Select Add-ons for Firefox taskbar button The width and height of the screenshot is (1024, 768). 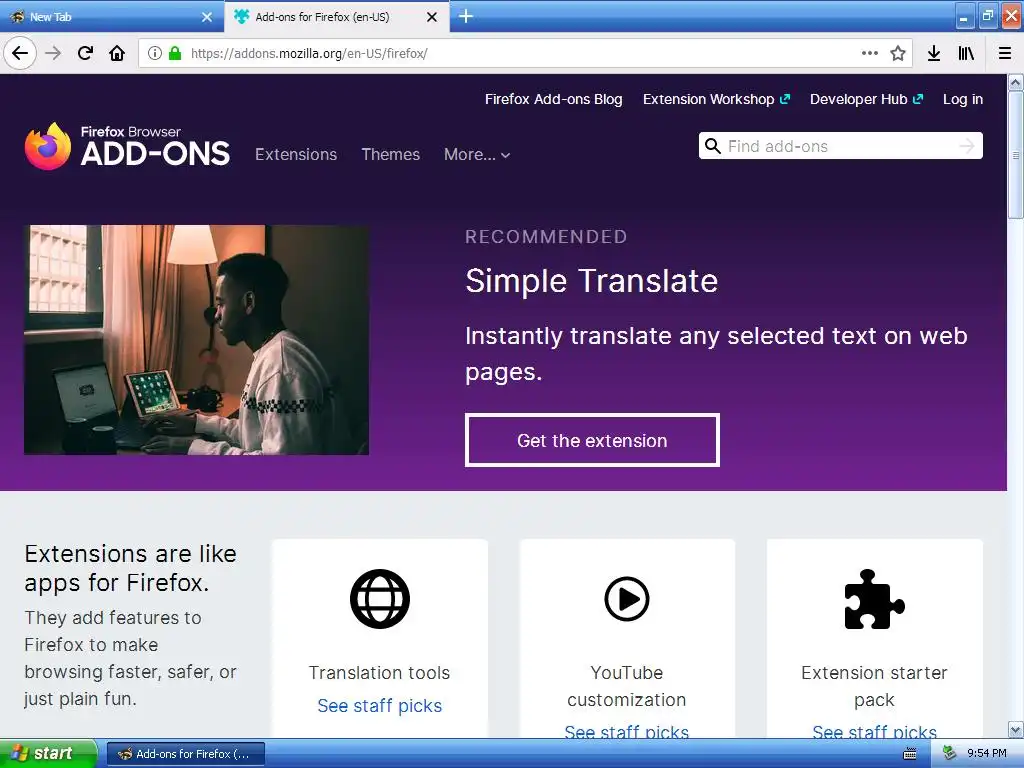tap(185, 754)
